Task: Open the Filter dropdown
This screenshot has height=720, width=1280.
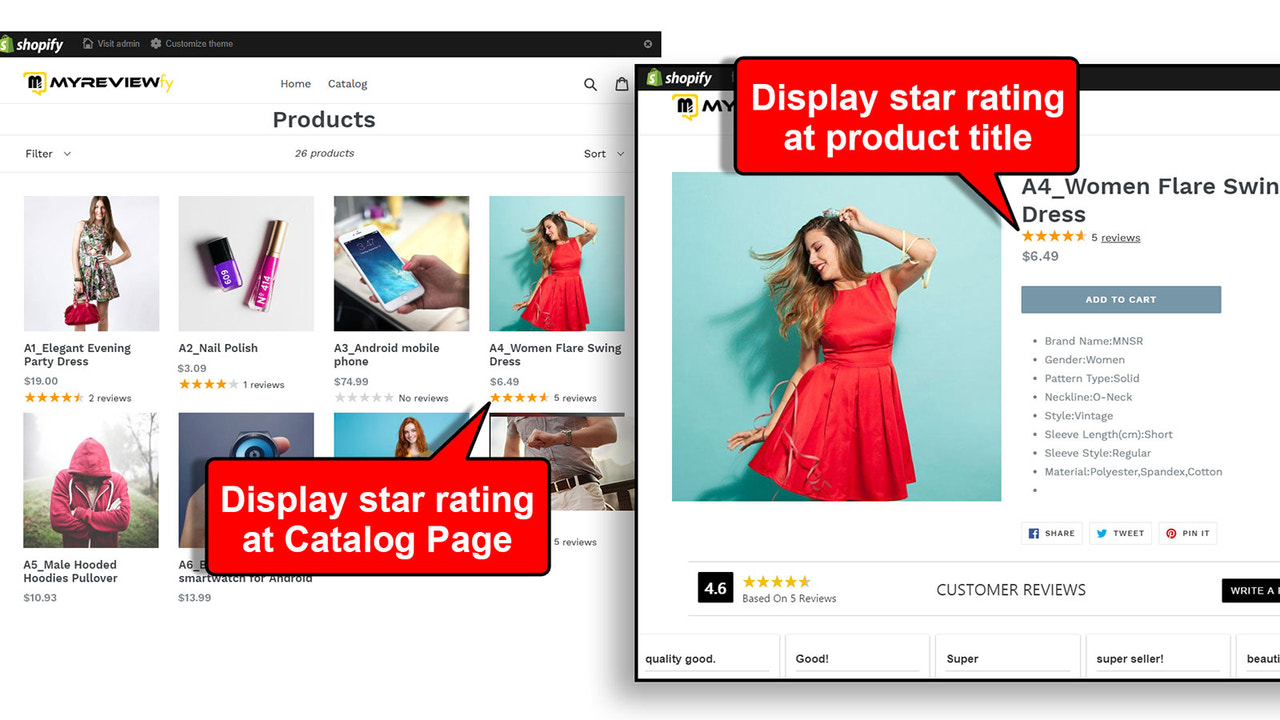Action: pyautogui.click(x=46, y=153)
